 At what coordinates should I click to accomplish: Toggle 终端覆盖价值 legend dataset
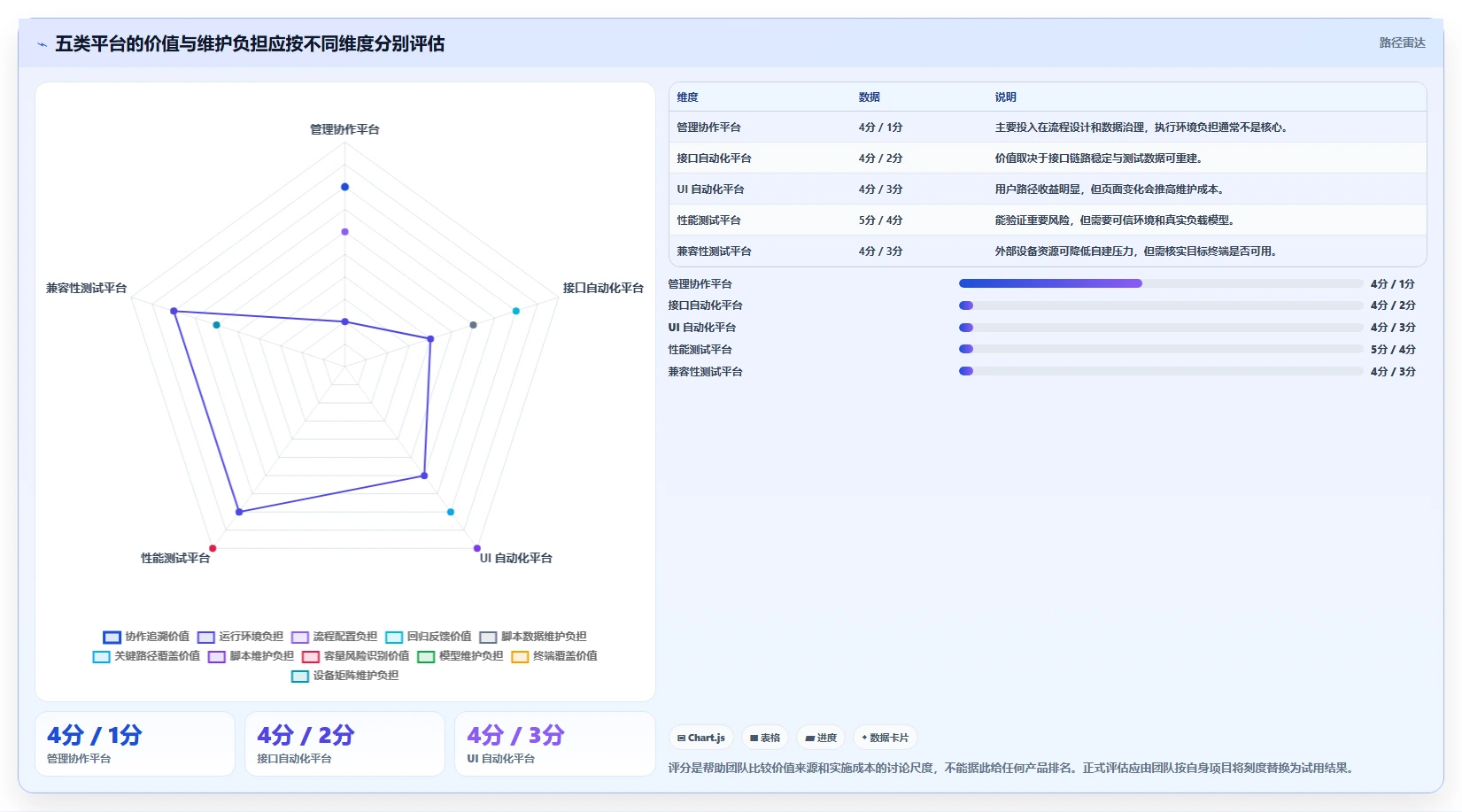coord(553,656)
